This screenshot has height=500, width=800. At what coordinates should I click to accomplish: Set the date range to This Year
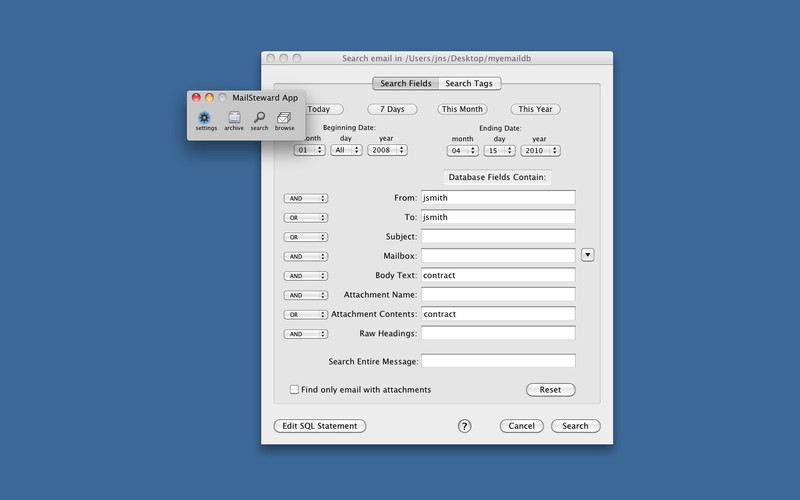(535, 109)
